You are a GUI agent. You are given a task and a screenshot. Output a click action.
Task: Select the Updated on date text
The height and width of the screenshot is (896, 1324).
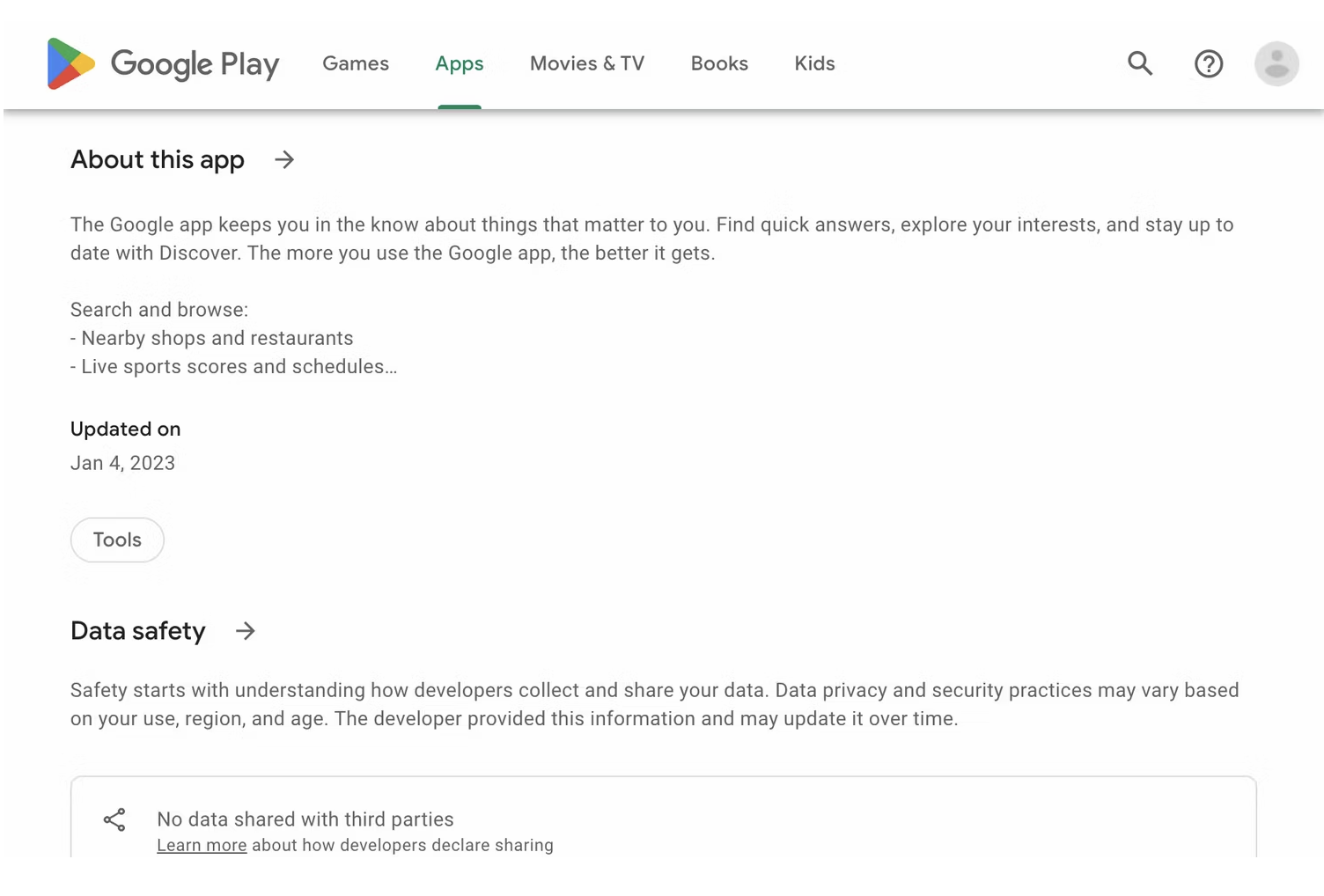(x=122, y=463)
